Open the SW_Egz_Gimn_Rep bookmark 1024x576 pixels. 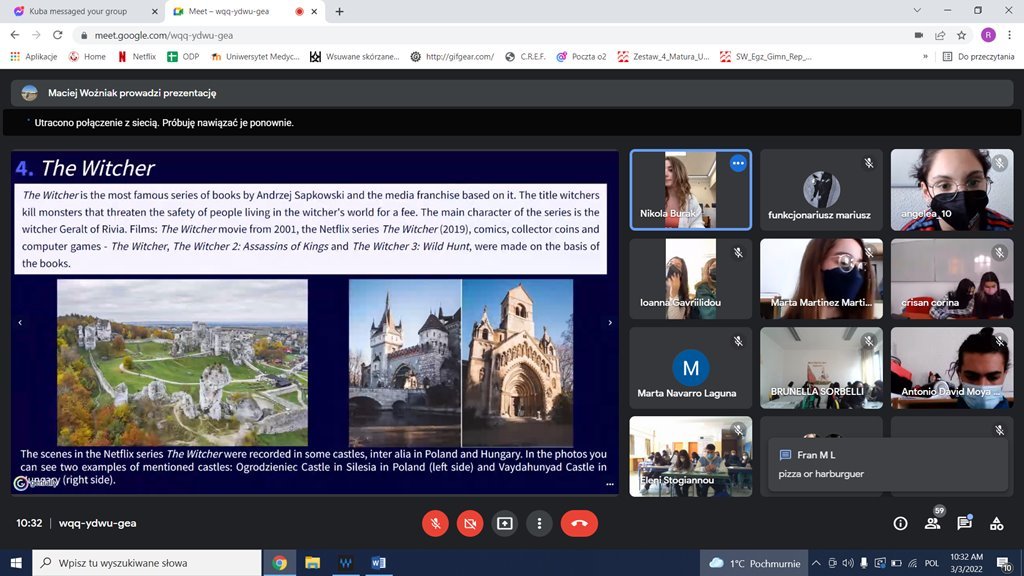tap(766, 57)
